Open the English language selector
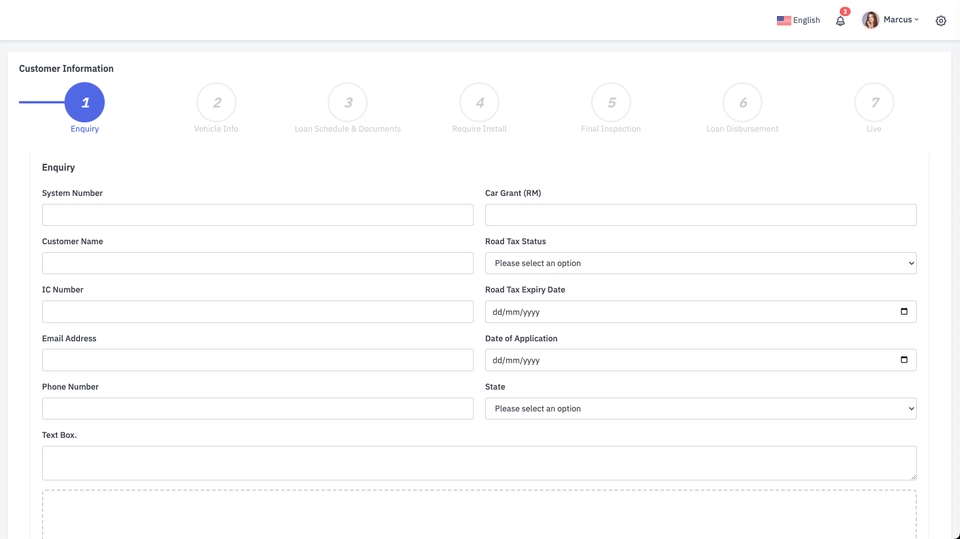This screenshot has width=960, height=539. click(798, 20)
